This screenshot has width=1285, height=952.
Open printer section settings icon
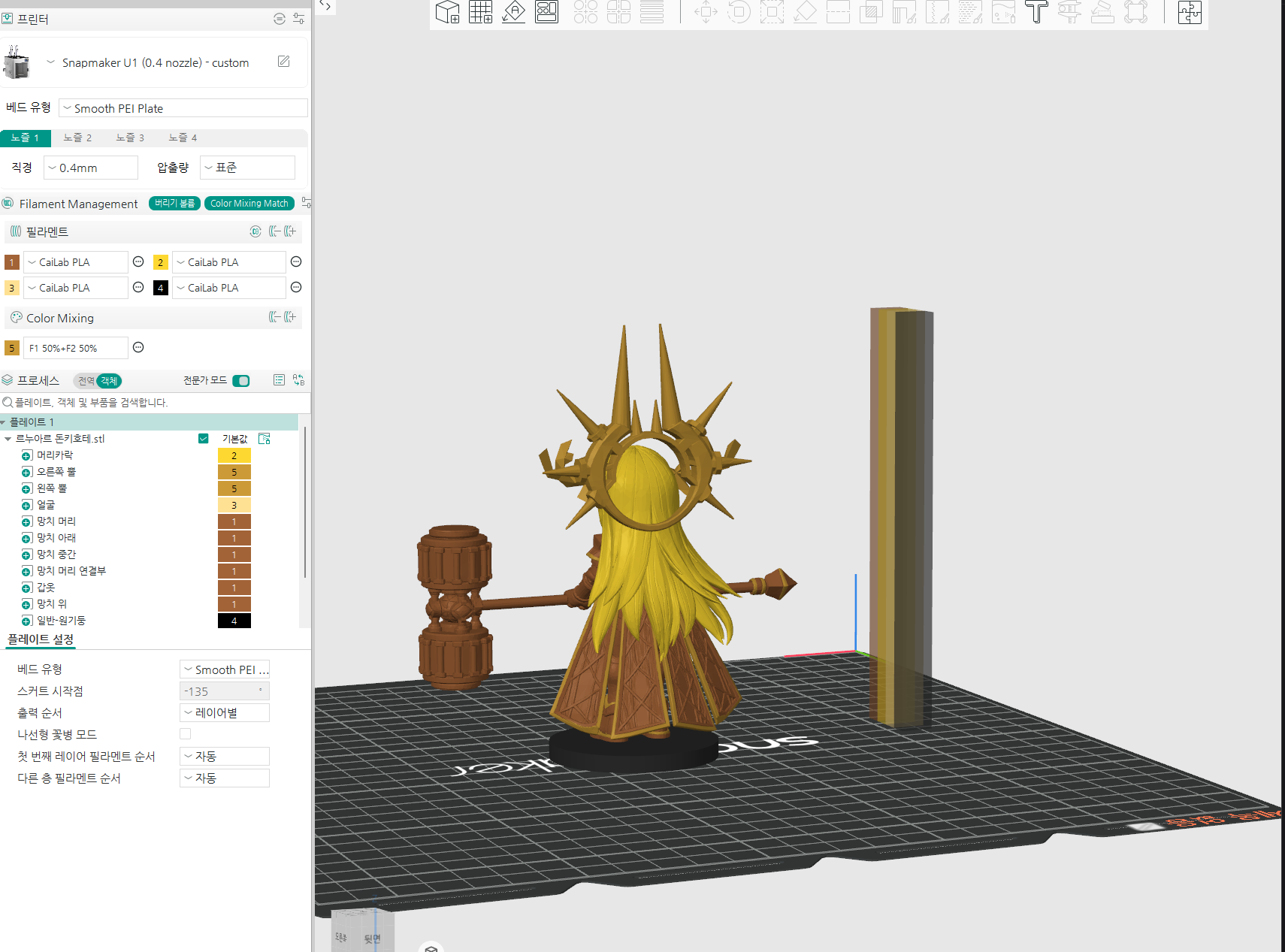(298, 19)
